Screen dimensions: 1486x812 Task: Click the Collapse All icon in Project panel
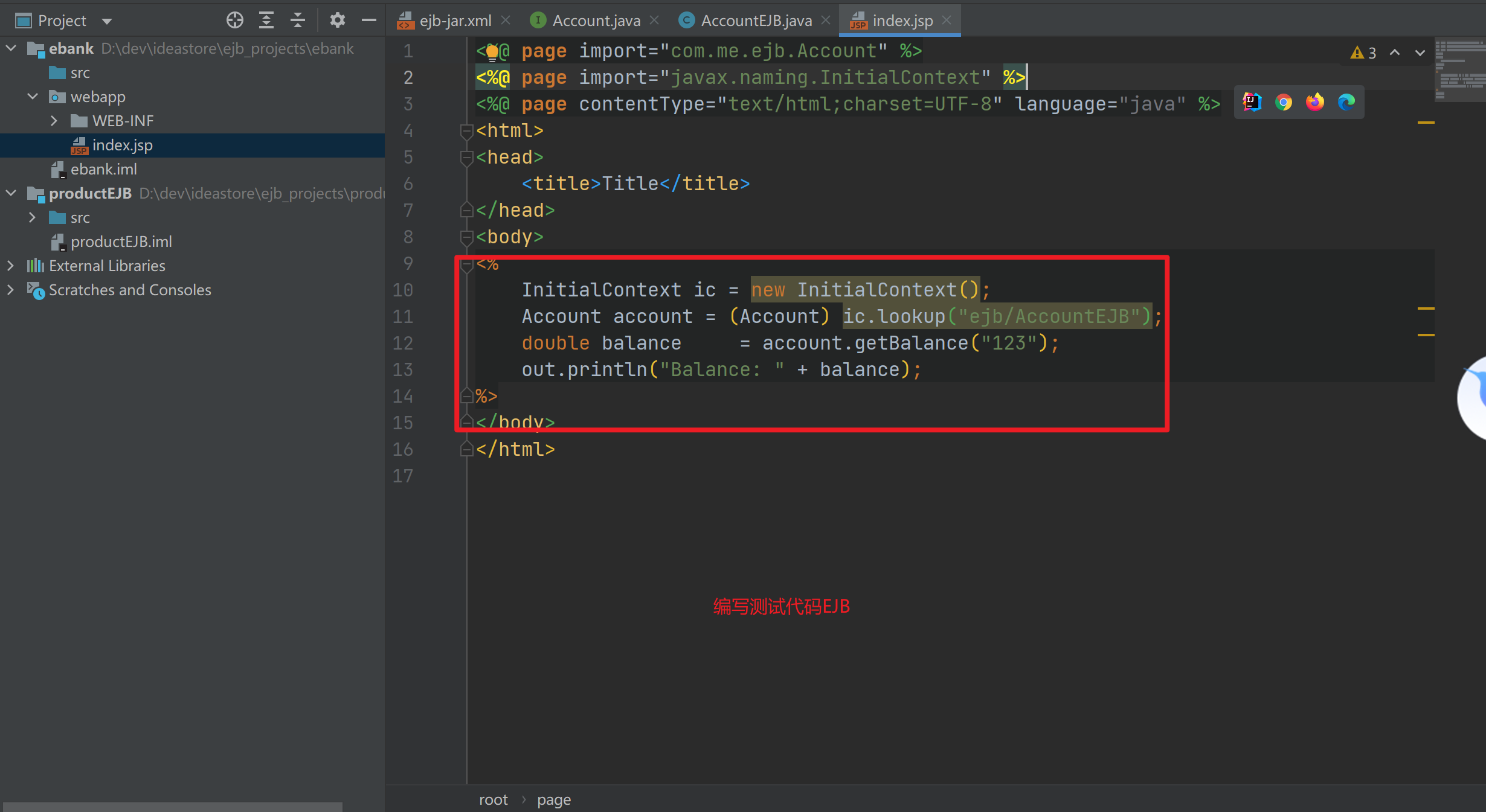[x=298, y=21]
